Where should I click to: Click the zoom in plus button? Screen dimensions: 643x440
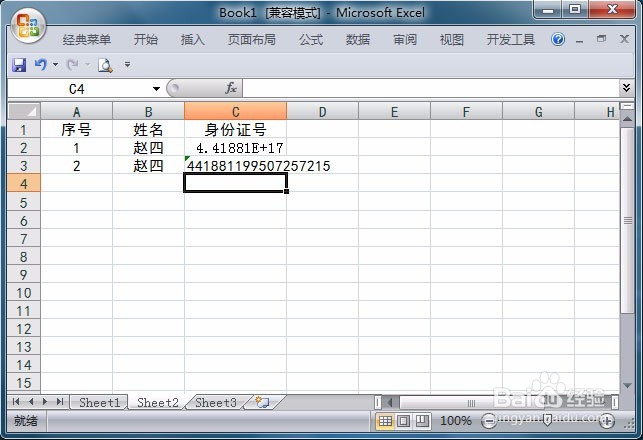pyautogui.click(x=607, y=421)
